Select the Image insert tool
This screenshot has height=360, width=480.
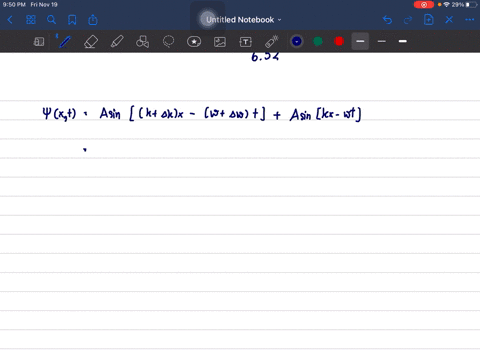220,42
